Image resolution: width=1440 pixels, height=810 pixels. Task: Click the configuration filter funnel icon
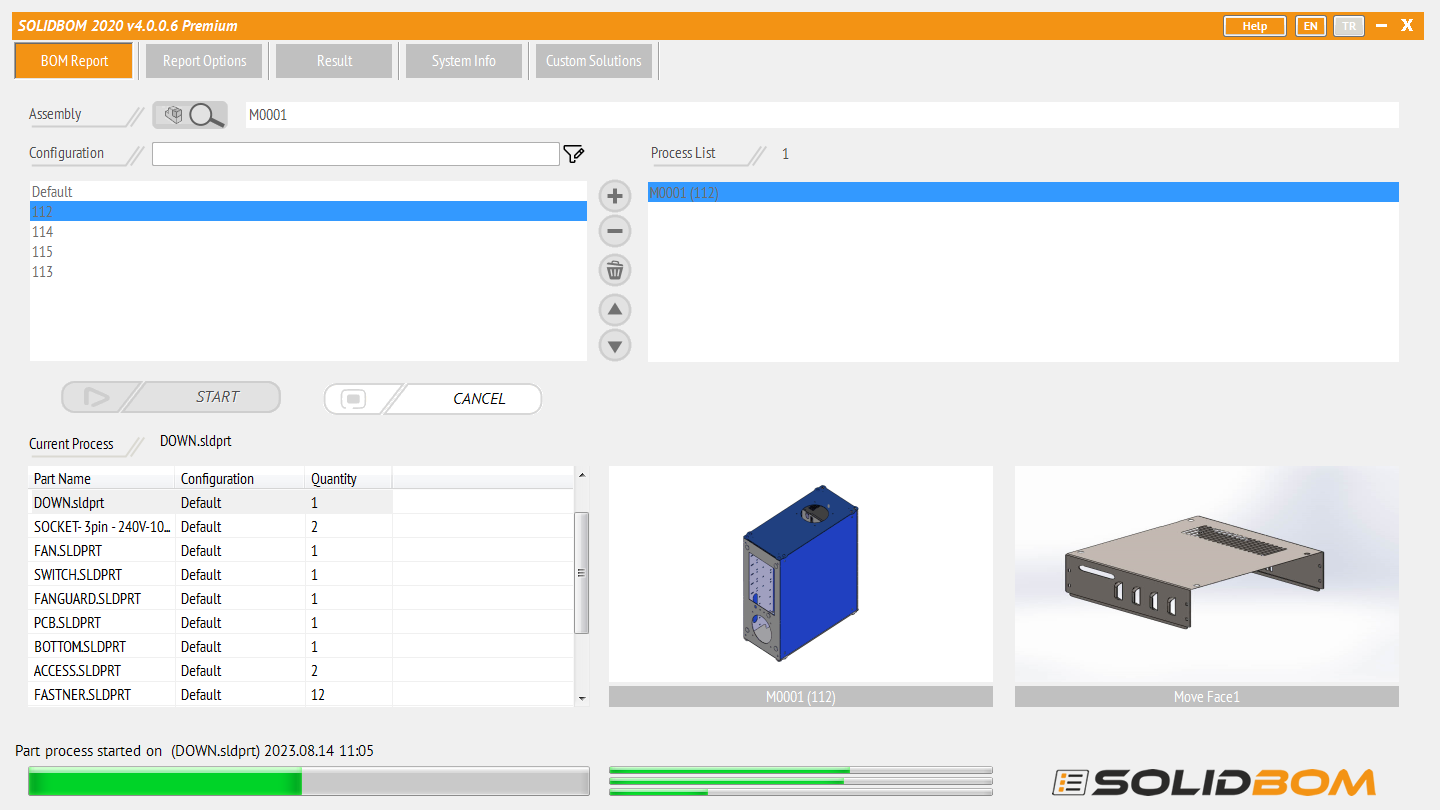point(573,153)
